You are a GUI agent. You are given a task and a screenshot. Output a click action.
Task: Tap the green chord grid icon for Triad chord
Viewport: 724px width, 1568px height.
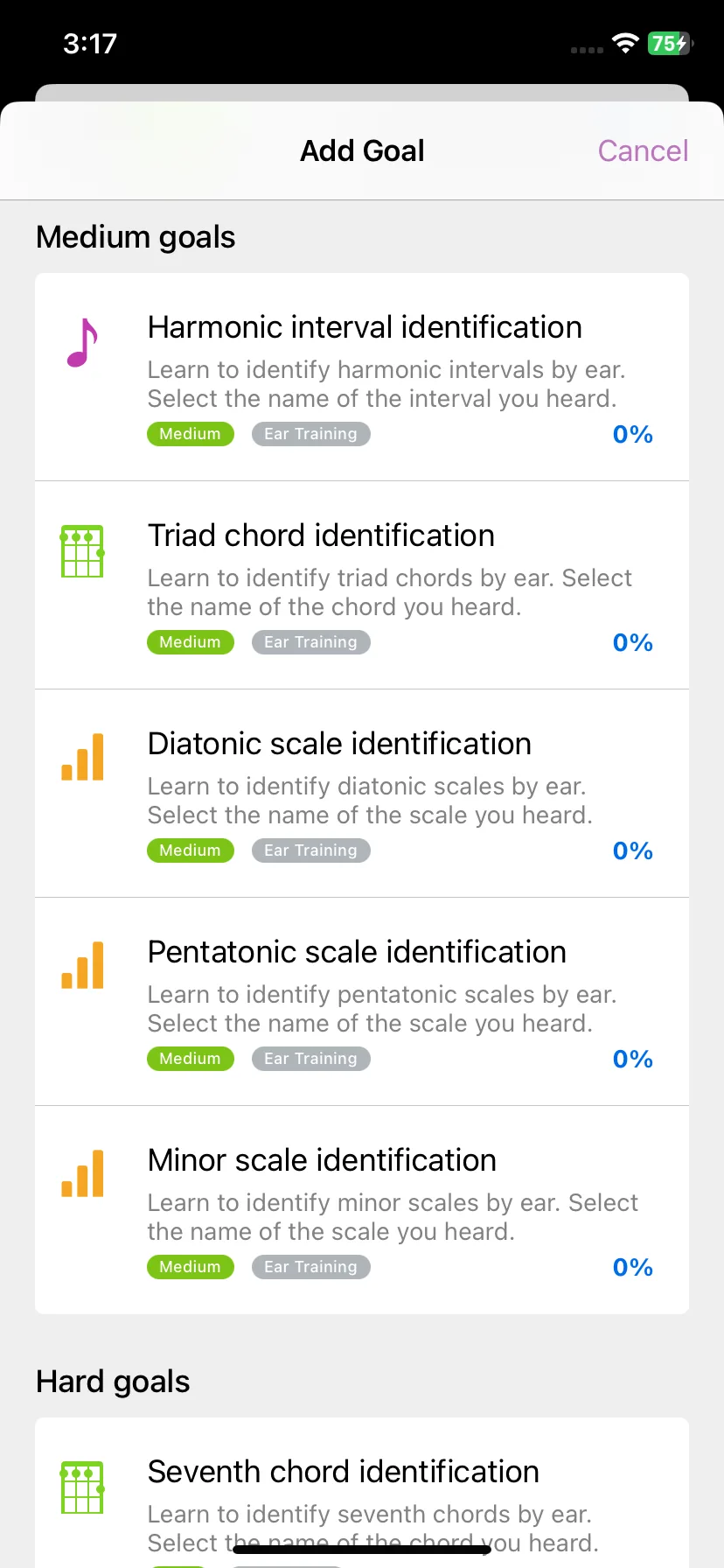point(82,551)
